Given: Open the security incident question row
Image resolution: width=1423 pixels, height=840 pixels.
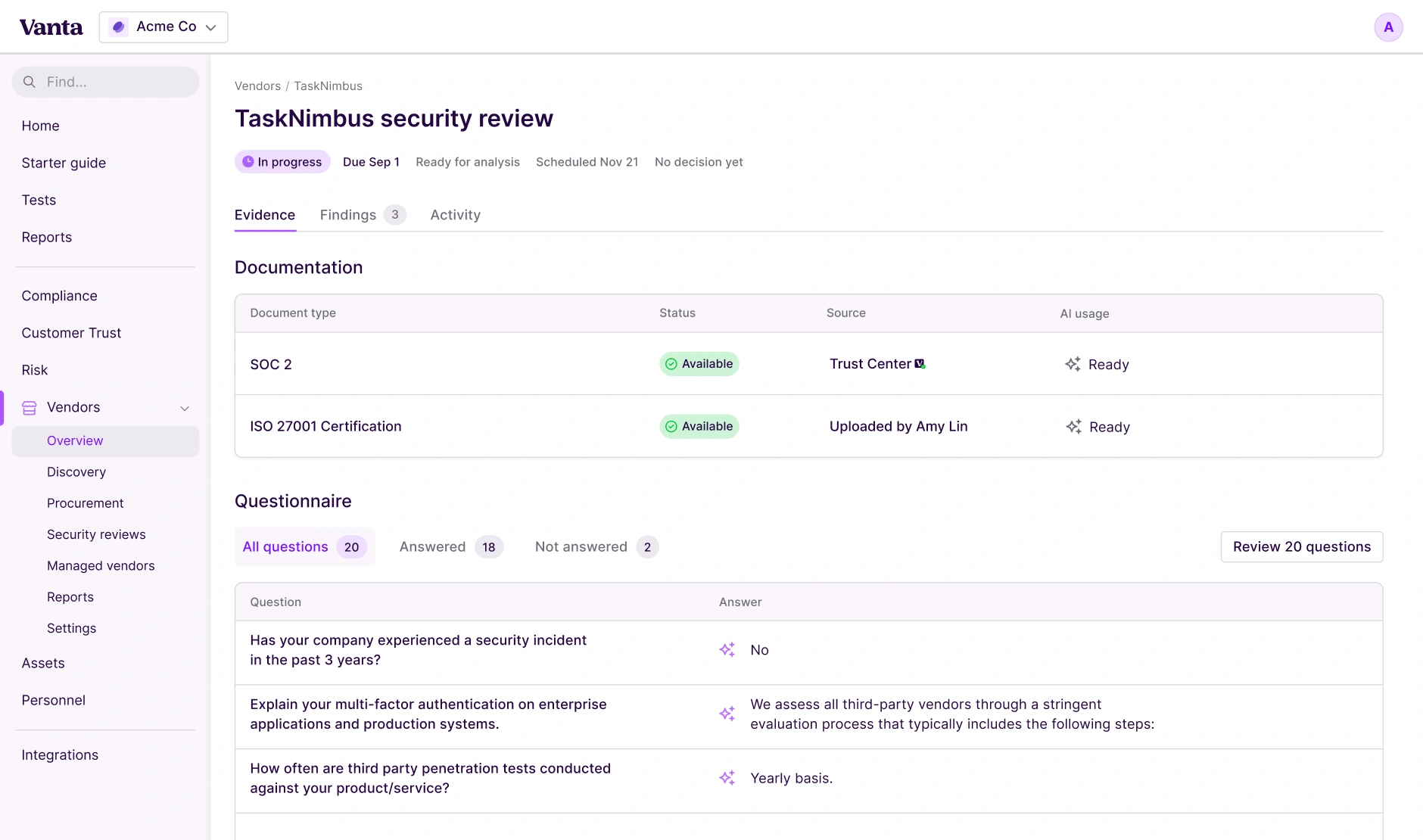Looking at the screenshot, I should click(x=808, y=653).
